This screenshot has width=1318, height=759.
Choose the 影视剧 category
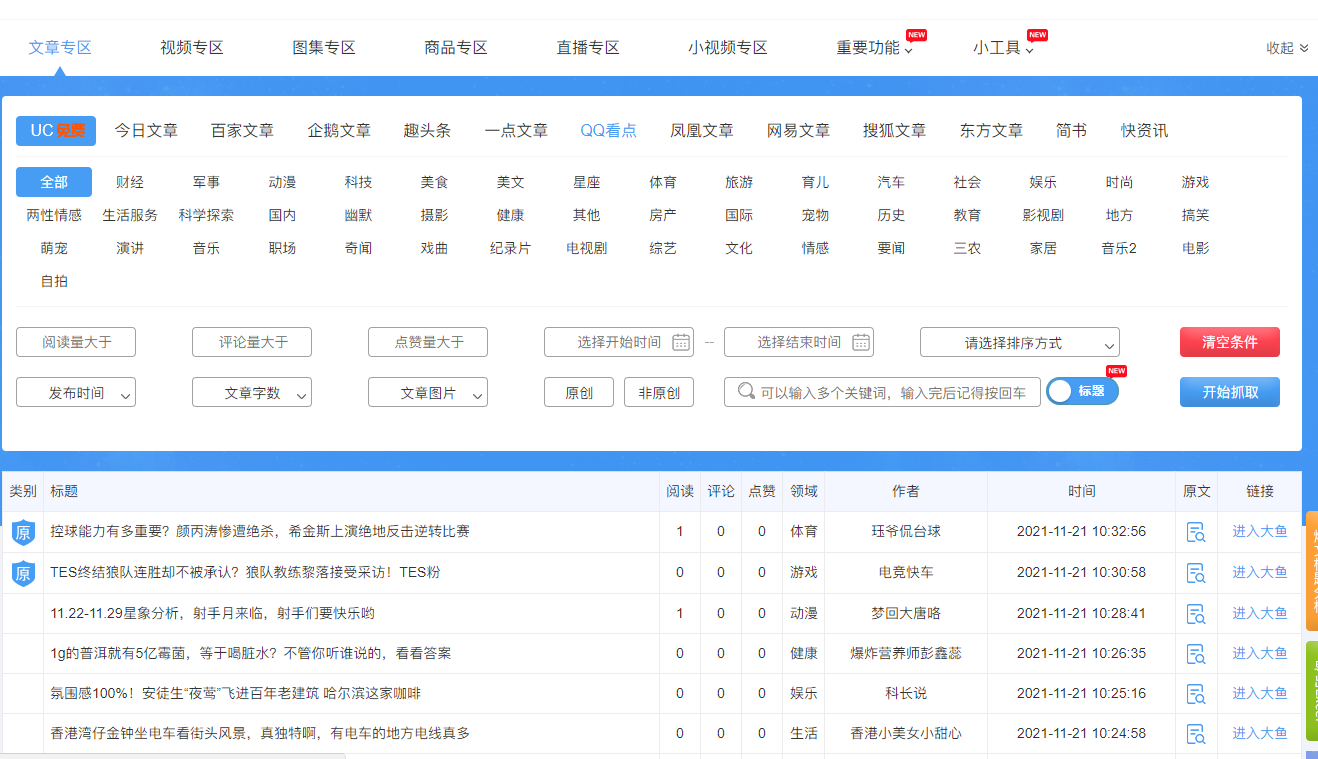[x=1043, y=215]
